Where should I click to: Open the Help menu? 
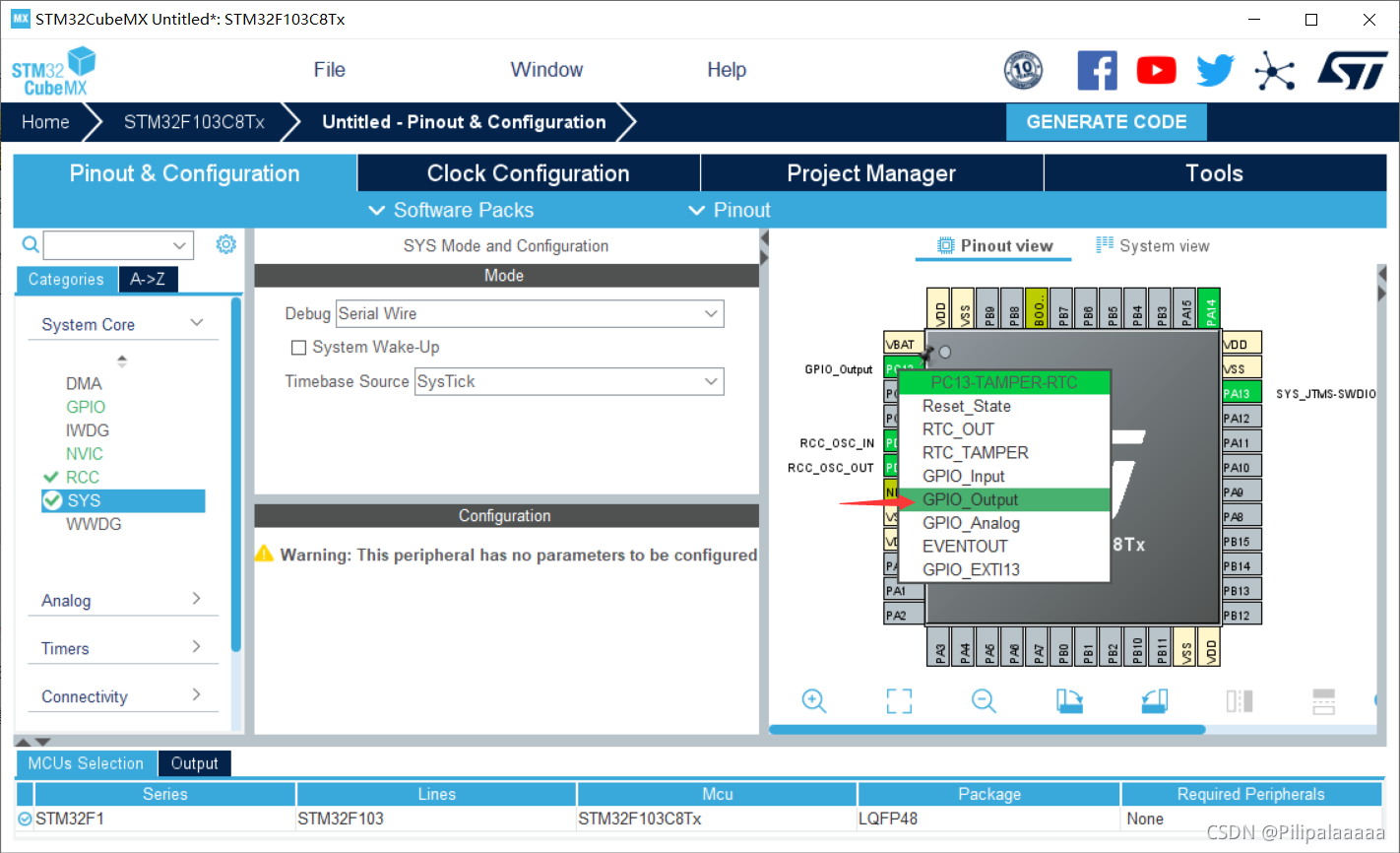point(727,70)
